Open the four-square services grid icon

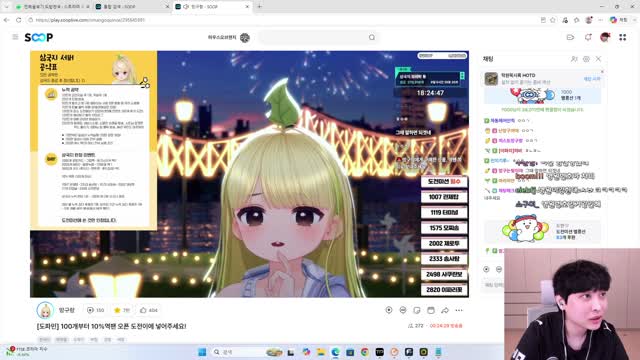click(622, 38)
